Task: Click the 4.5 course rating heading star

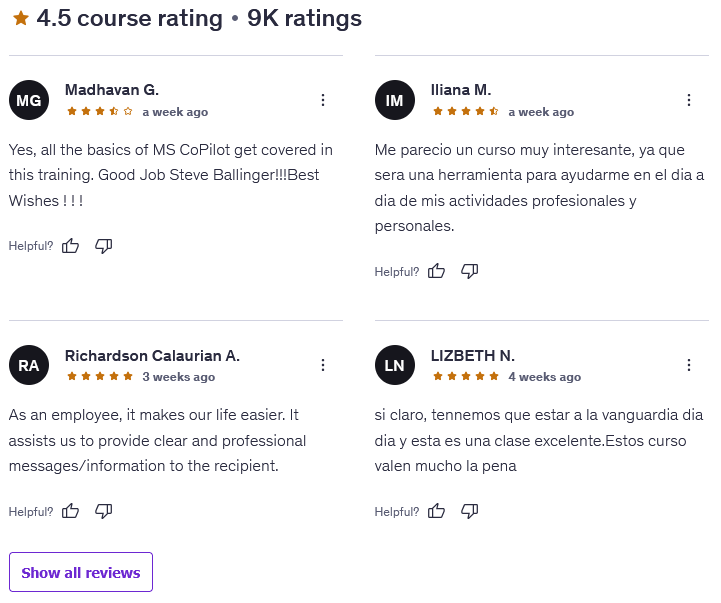Action: tap(20, 19)
